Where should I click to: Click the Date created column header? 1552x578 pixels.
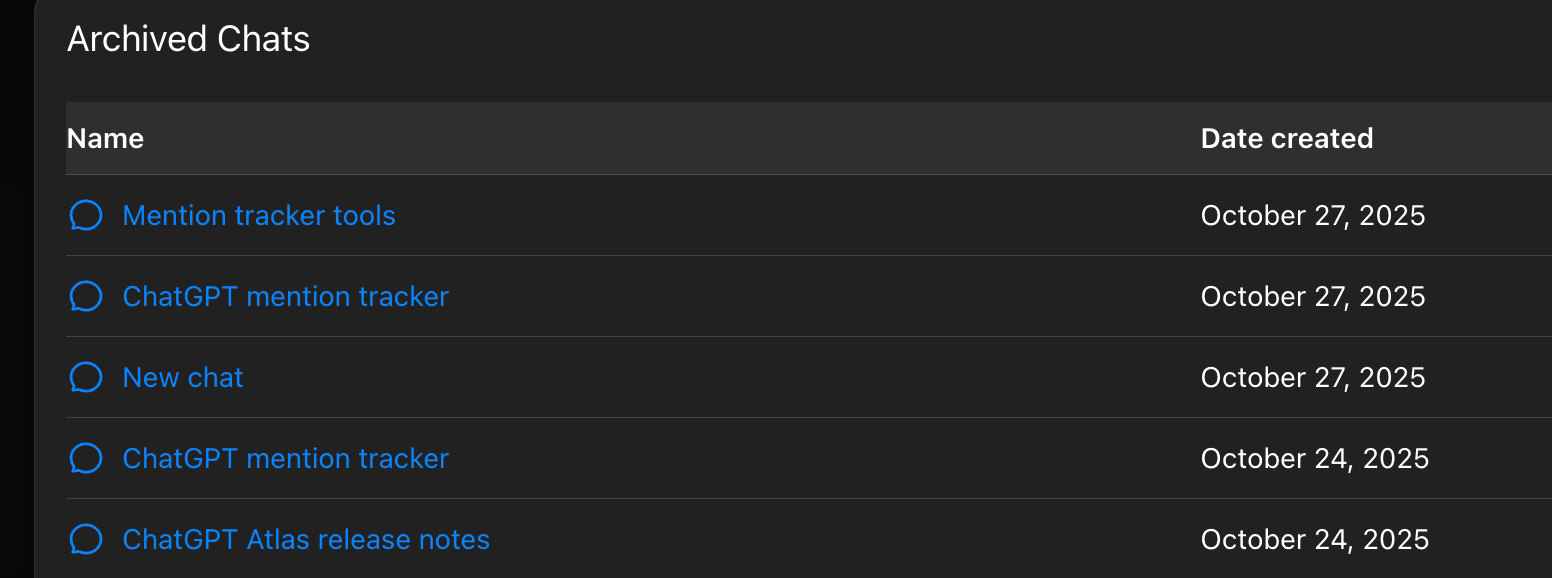[x=1287, y=138]
